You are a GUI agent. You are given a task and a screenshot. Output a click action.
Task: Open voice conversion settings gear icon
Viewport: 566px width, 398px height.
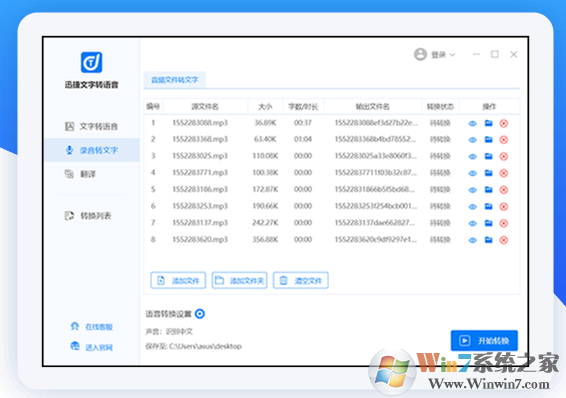coord(200,314)
